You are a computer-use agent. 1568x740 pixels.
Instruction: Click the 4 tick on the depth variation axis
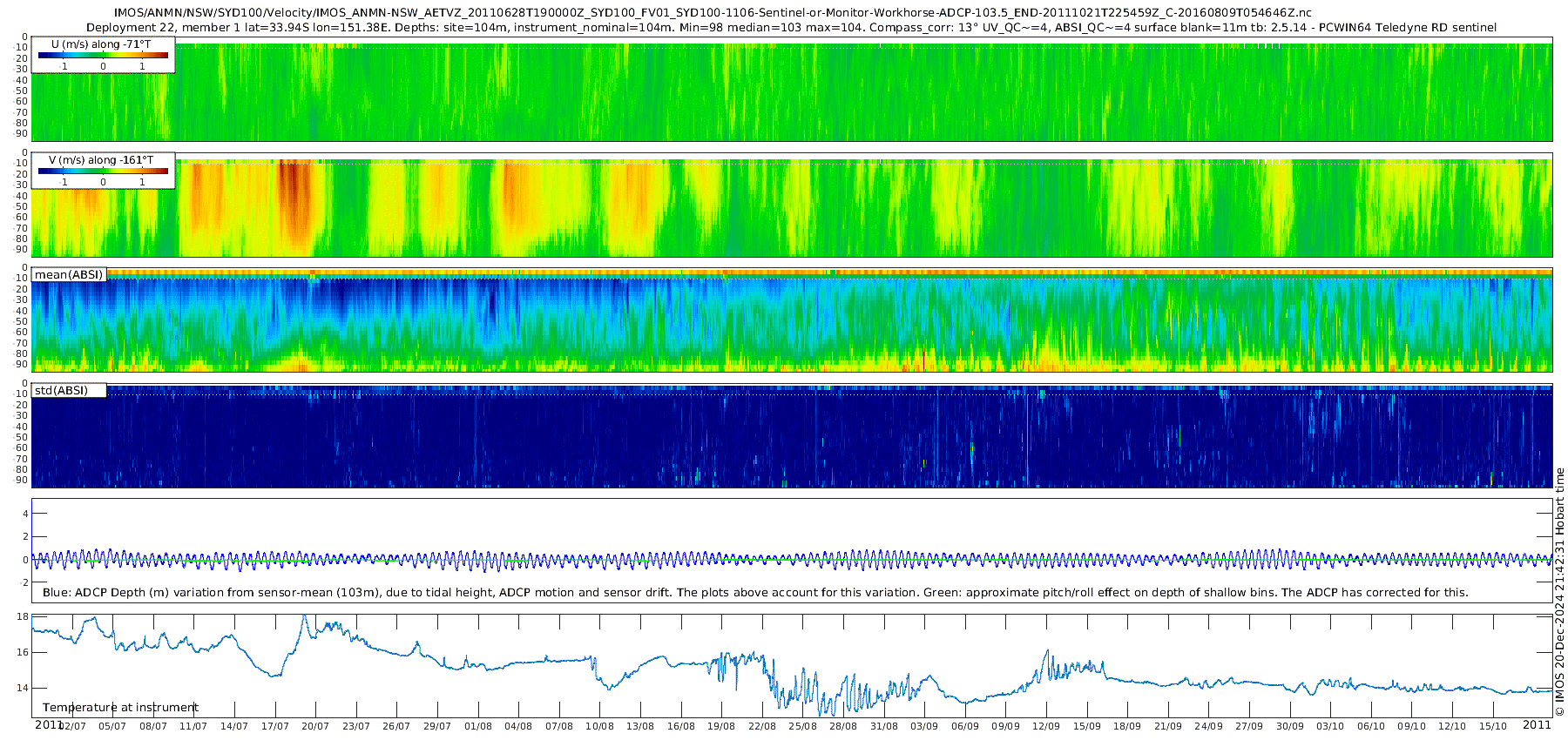coord(26,514)
